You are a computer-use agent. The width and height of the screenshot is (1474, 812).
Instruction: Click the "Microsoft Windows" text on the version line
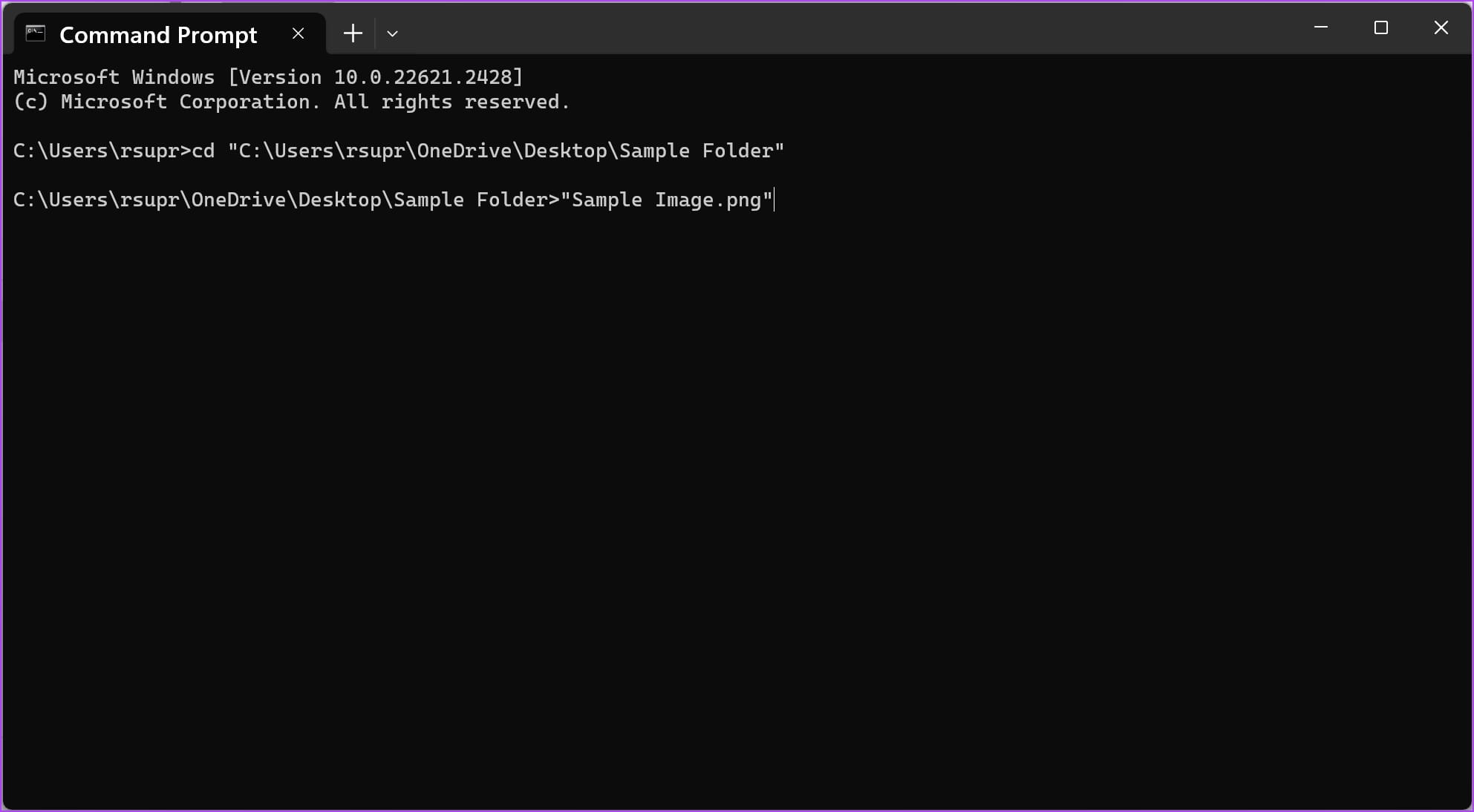[114, 77]
